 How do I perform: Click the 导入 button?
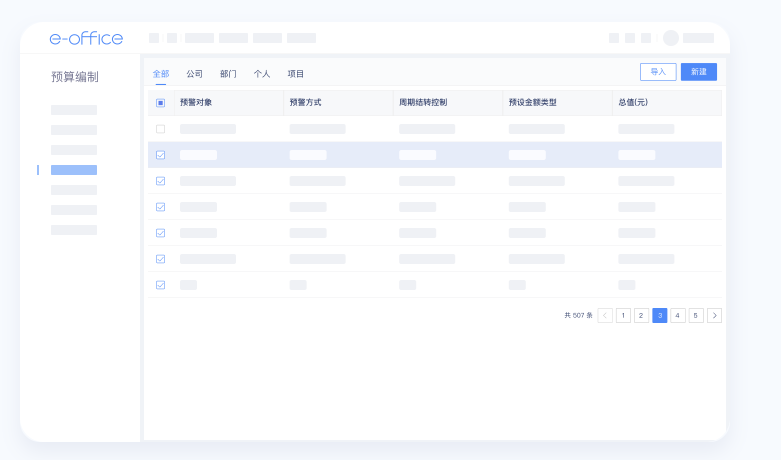657,72
